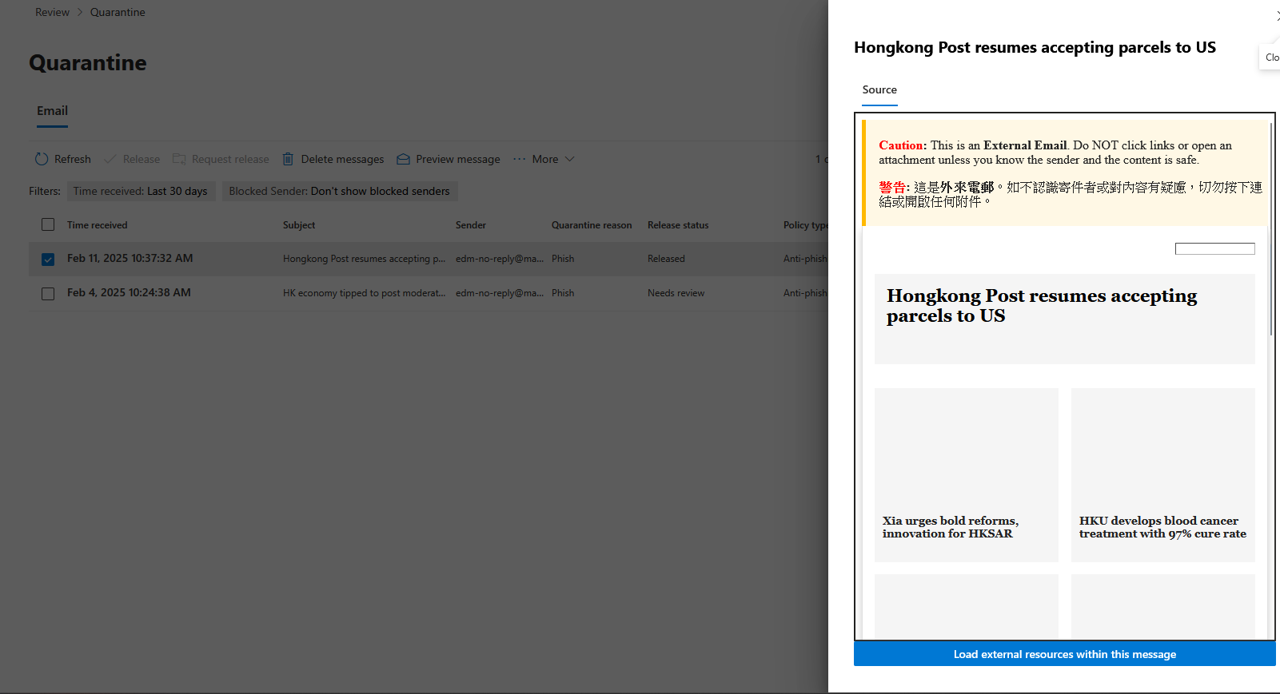Select the Feb 11, 2025 10:37:32 AM row
This screenshot has height=694, width=1280.
click(x=428, y=259)
